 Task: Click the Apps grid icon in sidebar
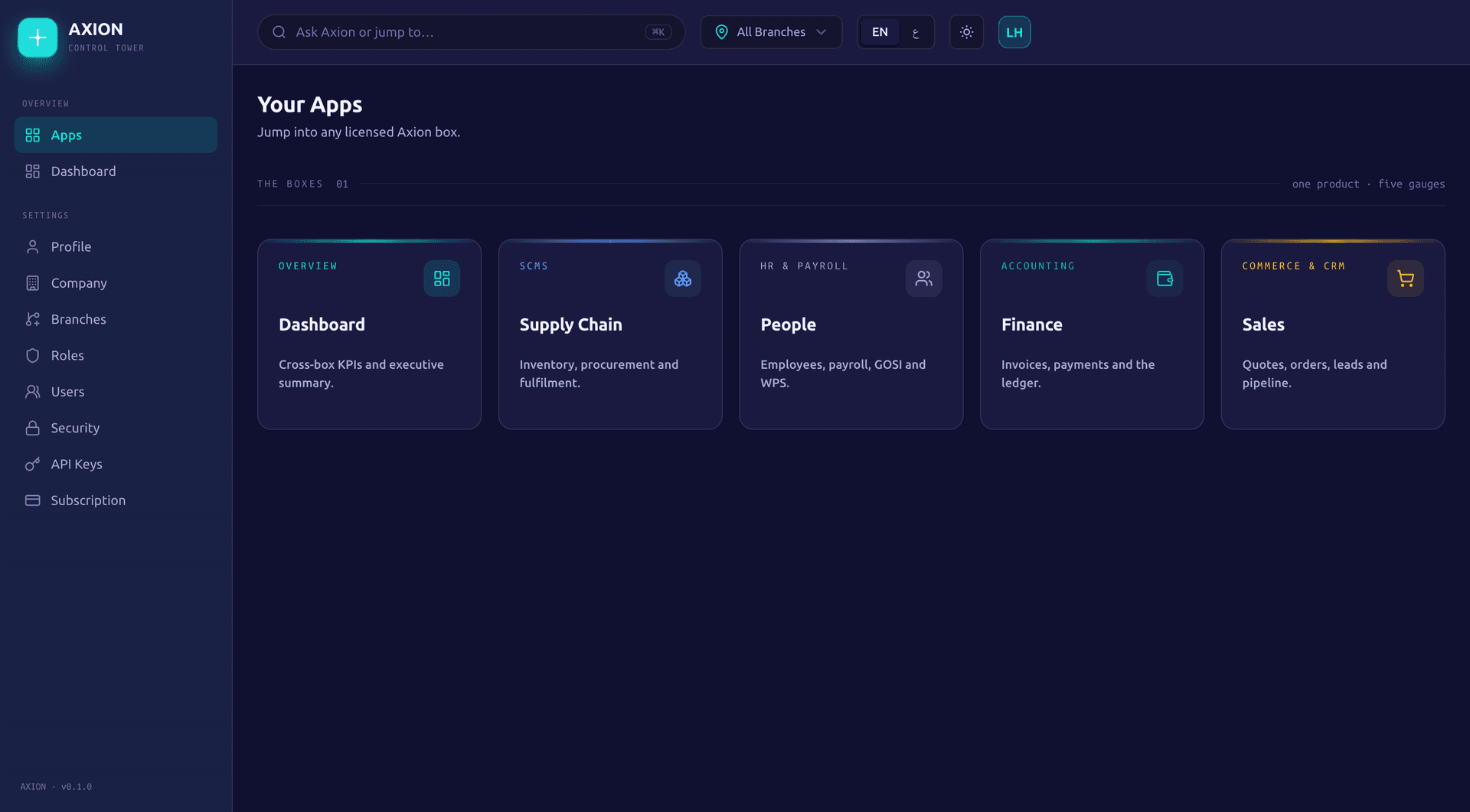coord(32,135)
